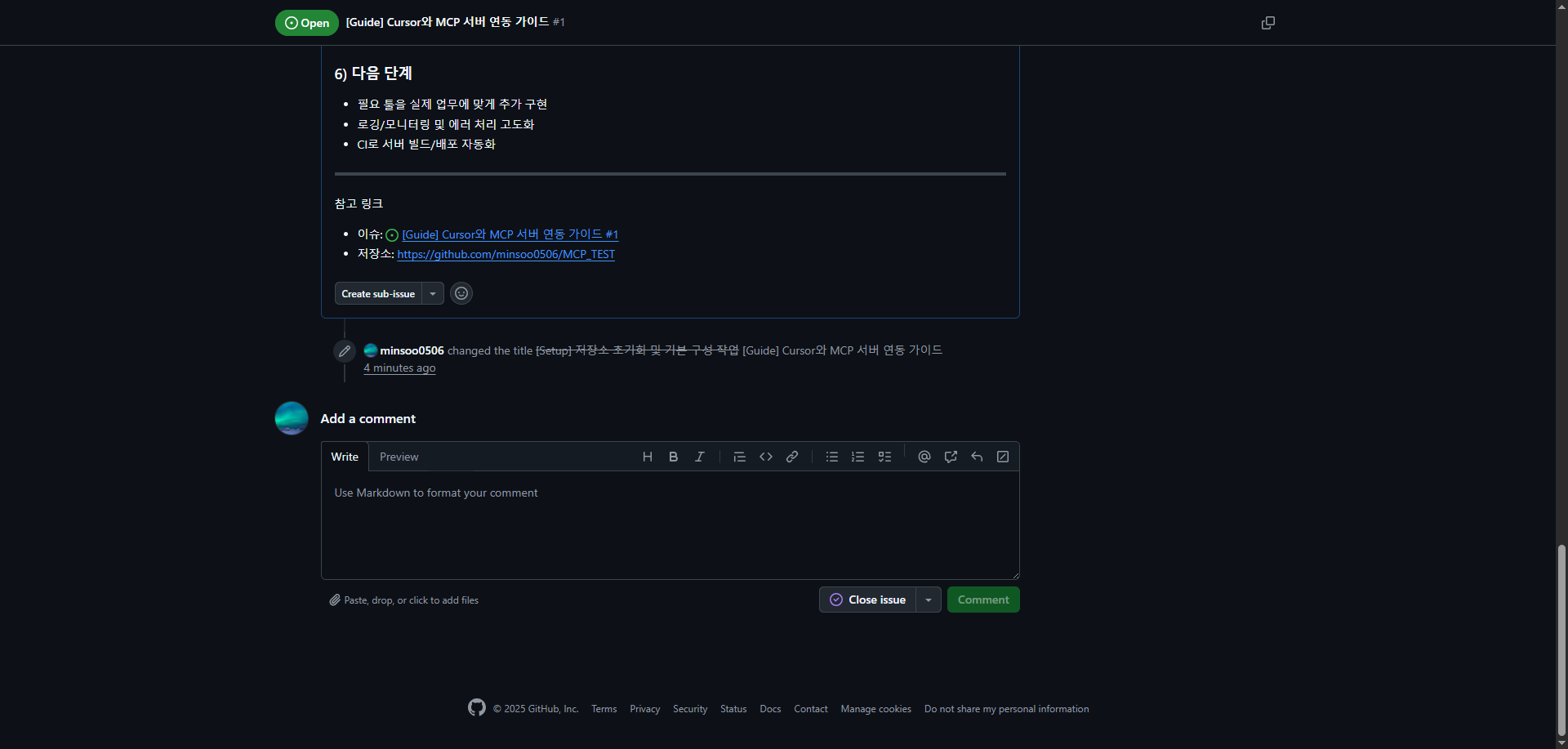Click Manage cookies in the footer
Image resolution: width=1568 pixels, height=749 pixels.
(x=876, y=709)
